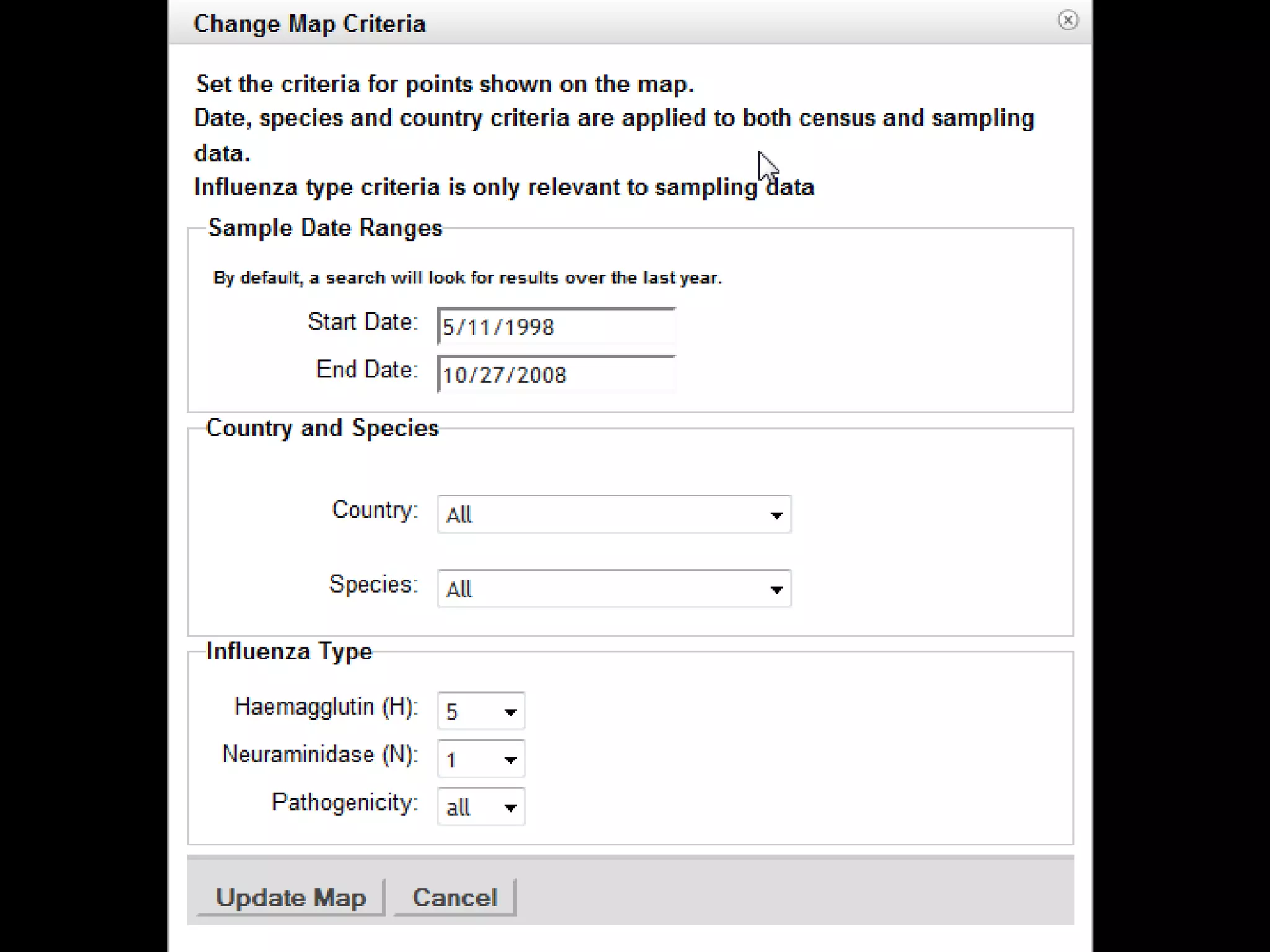Close the Change Map Criteria dialog
This screenshot has width=1270, height=952.
pyautogui.click(x=1067, y=20)
